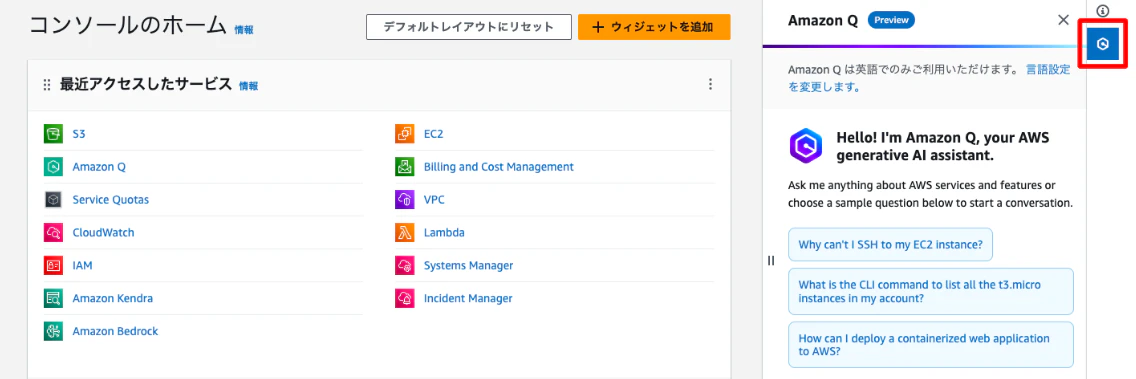Click the Amazon Q hexagon logo in greeting
Screen dimensions: 1136x379
point(806,145)
